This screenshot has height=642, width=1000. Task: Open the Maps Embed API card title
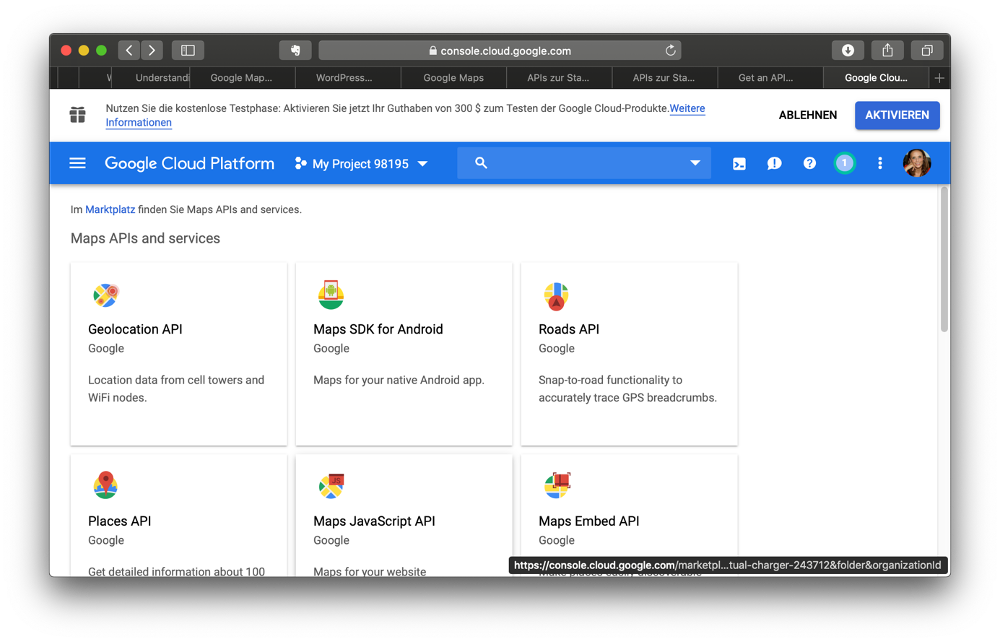tap(589, 521)
